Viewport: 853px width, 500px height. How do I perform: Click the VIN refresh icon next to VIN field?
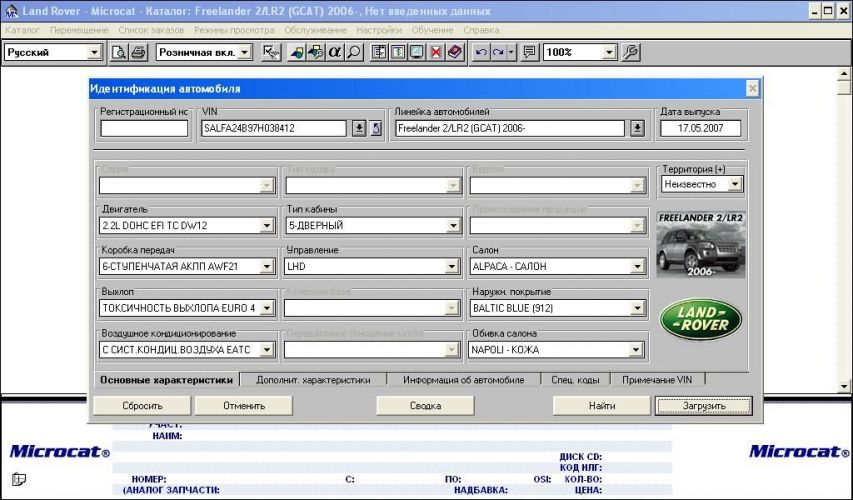coord(376,128)
